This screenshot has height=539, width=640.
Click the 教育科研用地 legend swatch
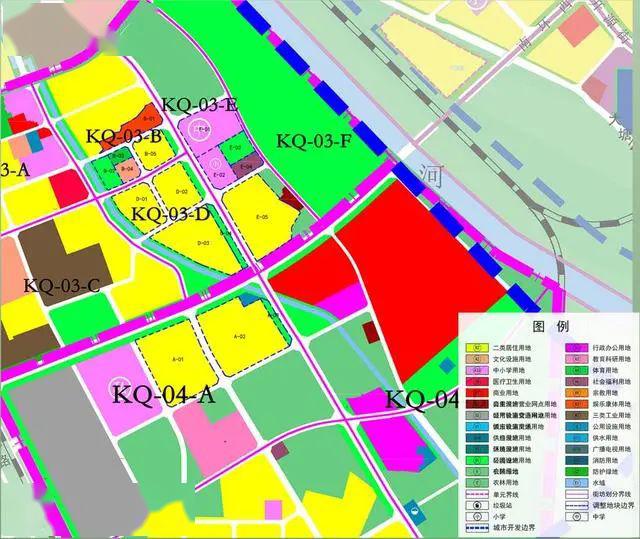point(576,359)
